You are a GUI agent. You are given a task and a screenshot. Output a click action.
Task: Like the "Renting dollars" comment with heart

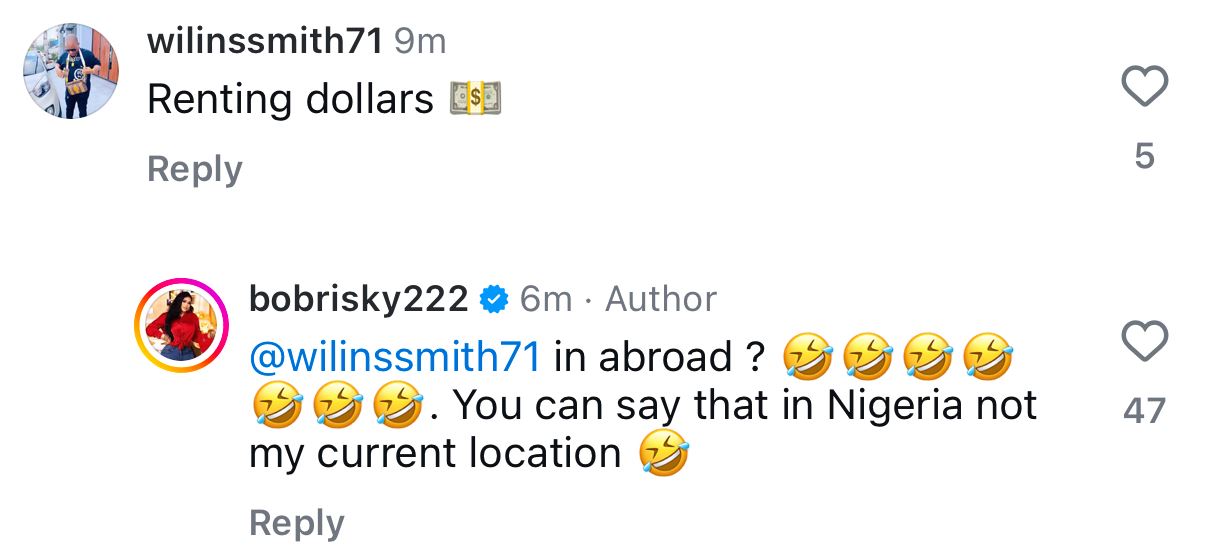pos(1145,86)
